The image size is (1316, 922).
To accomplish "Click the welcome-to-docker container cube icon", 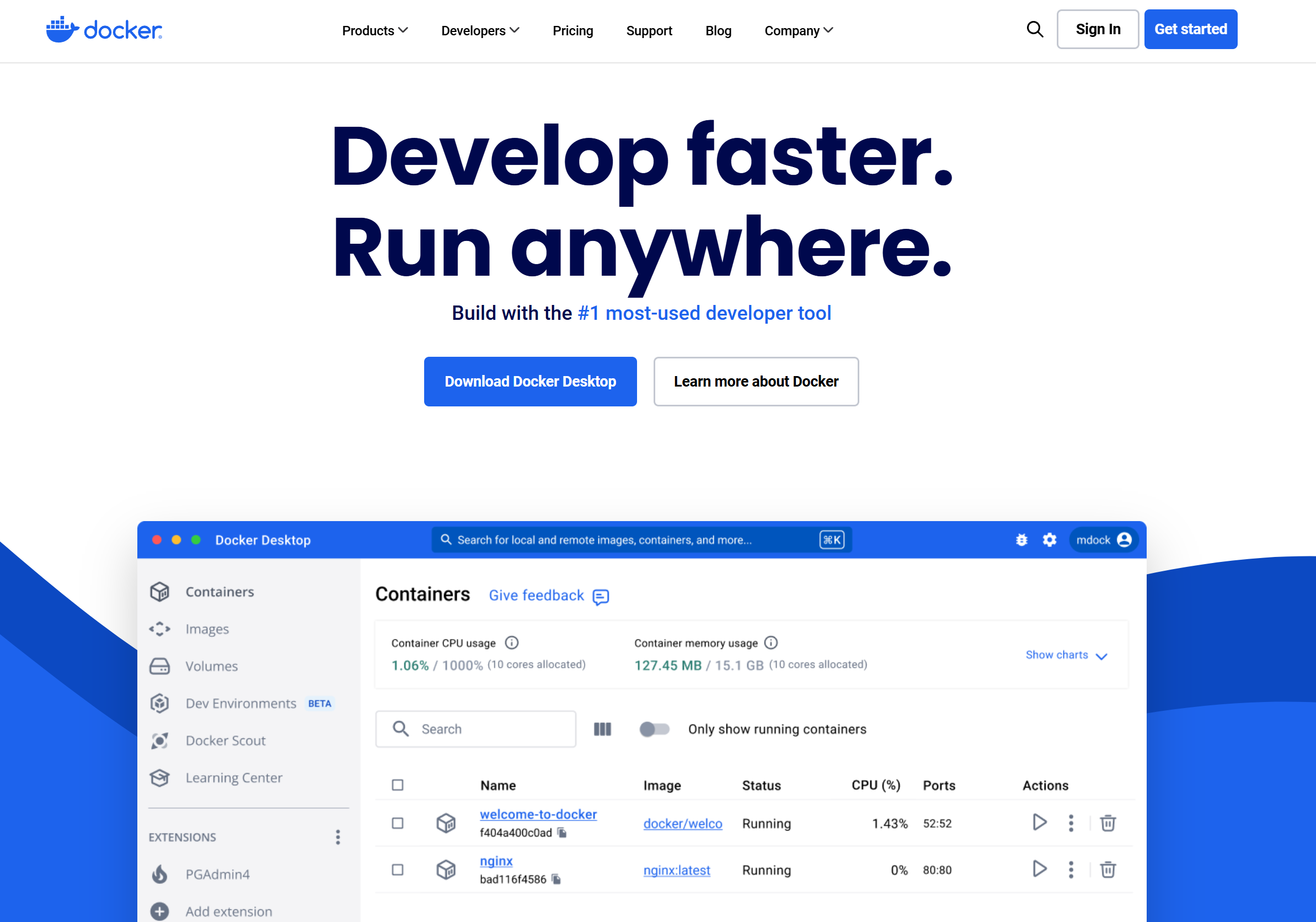I will (x=446, y=823).
